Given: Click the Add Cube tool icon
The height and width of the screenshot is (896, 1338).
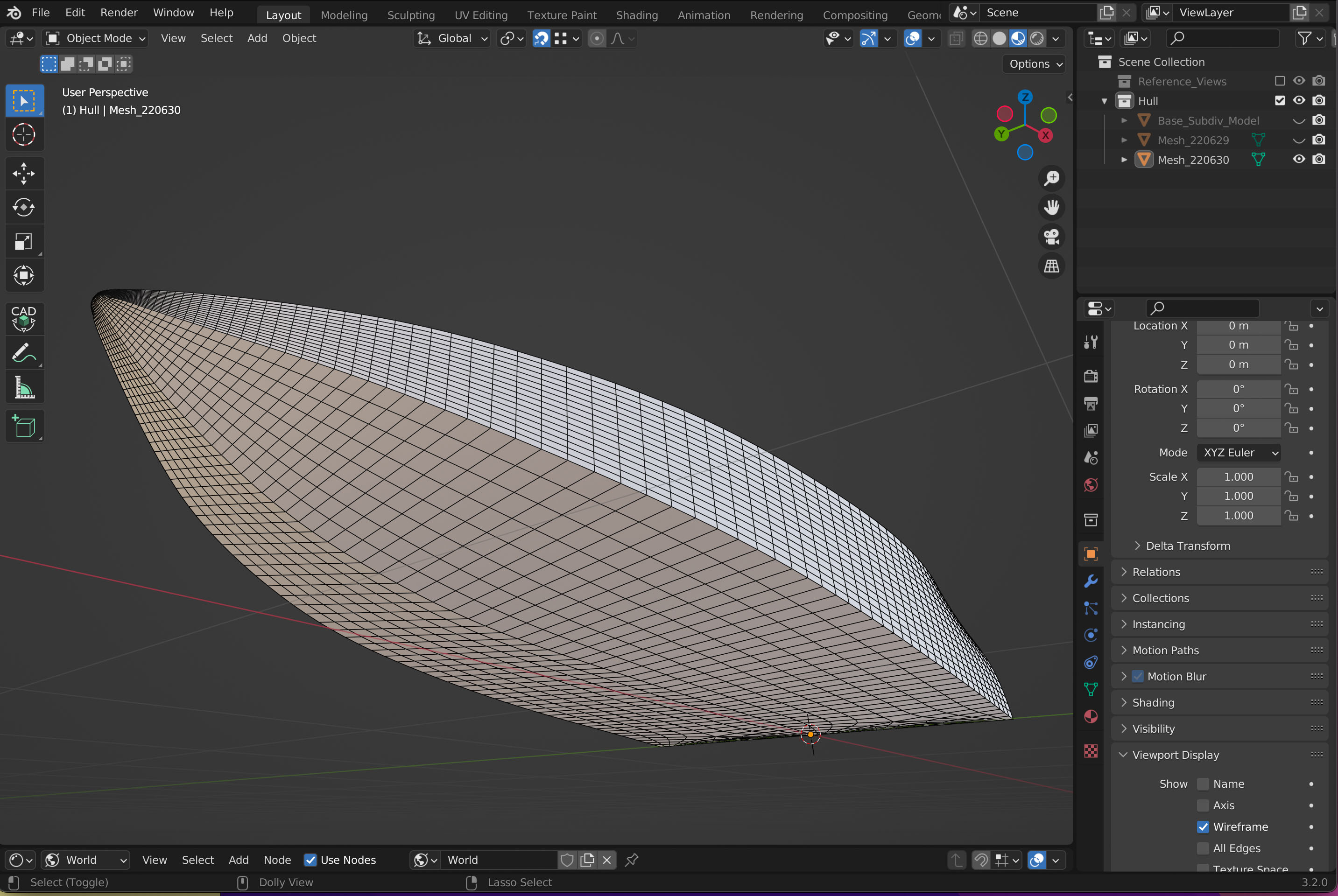Looking at the screenshot, I should coord(23,426).
